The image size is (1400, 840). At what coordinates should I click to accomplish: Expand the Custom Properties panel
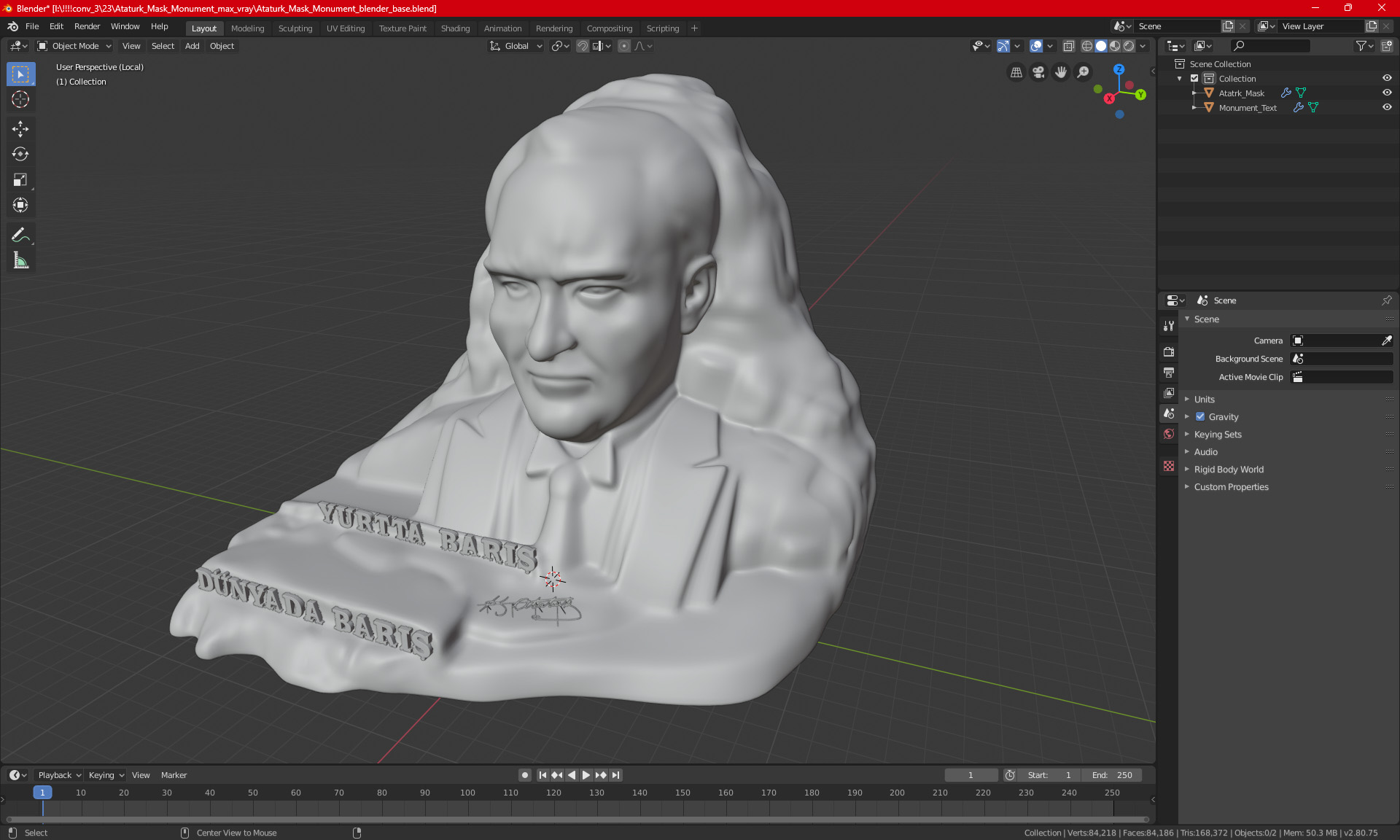click(x=1231, y=486)
